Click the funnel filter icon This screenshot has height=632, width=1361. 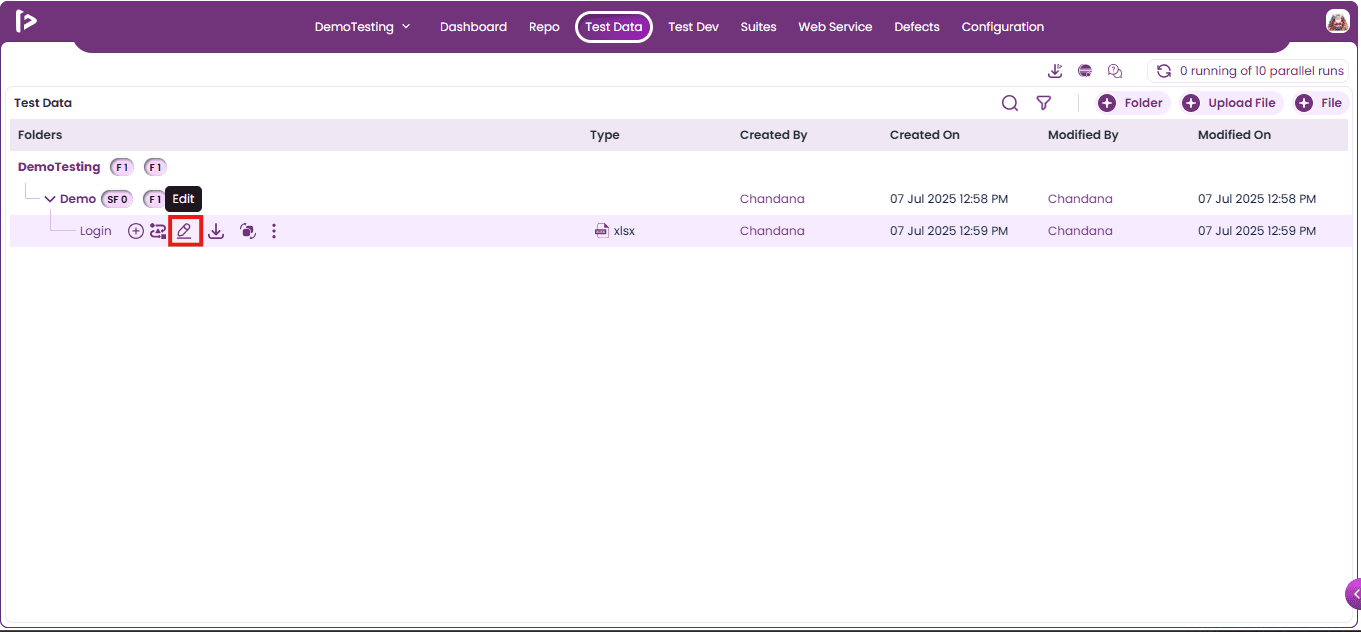click(x=1044, y=103)
